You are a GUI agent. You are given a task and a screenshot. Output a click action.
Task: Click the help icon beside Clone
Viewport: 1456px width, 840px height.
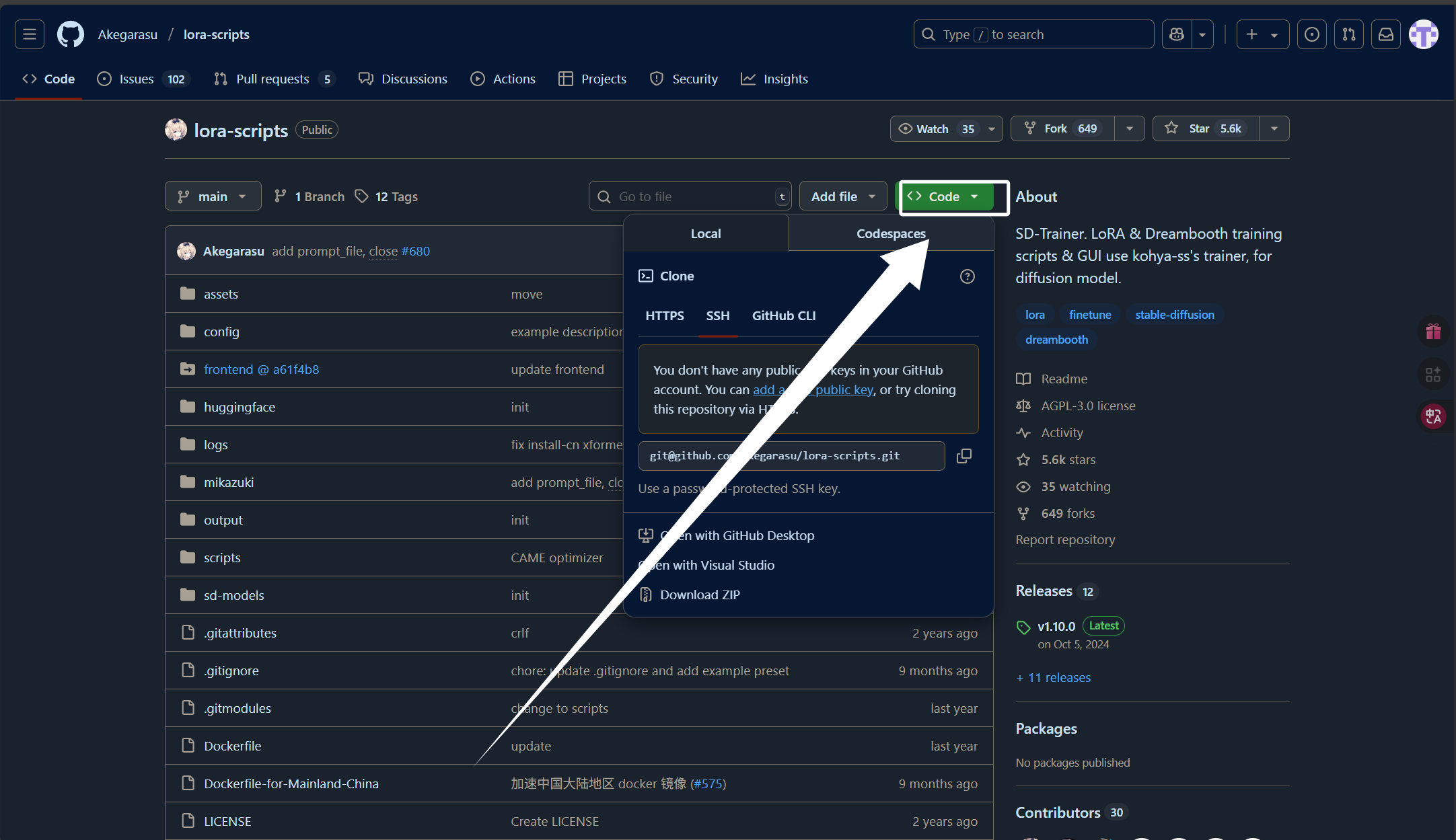coord(968,276)
